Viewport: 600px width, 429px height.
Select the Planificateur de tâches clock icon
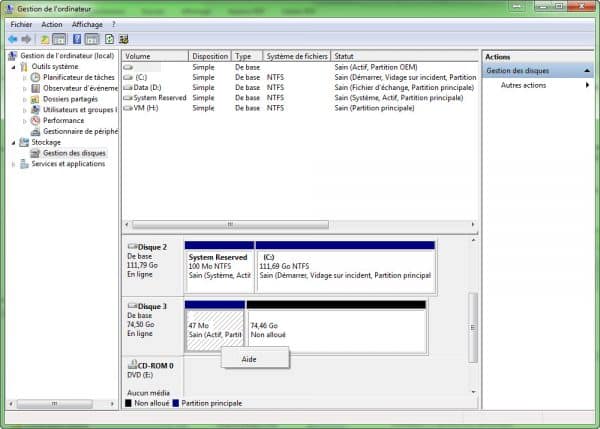36,77
